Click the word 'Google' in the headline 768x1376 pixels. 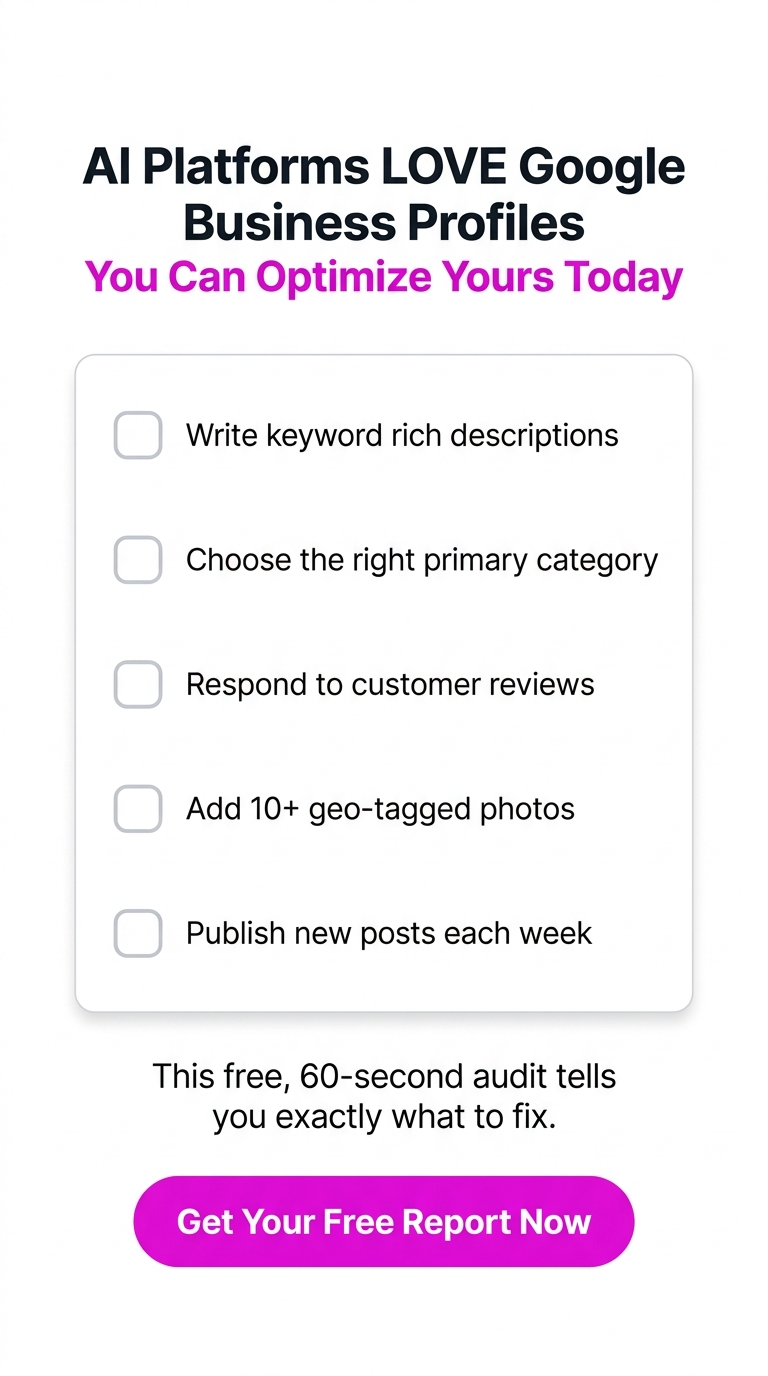tap(603, 168)
